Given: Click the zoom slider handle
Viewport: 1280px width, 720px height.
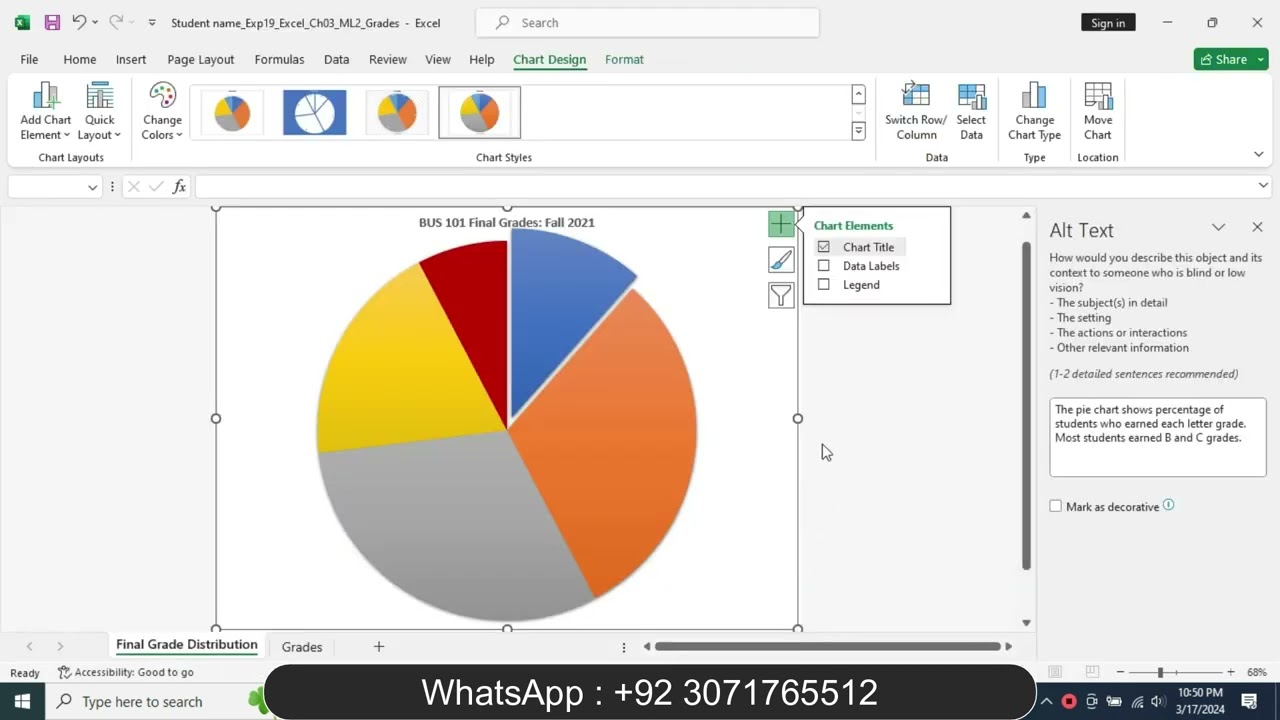Looking at the screenshot, I should [1160, 672].
